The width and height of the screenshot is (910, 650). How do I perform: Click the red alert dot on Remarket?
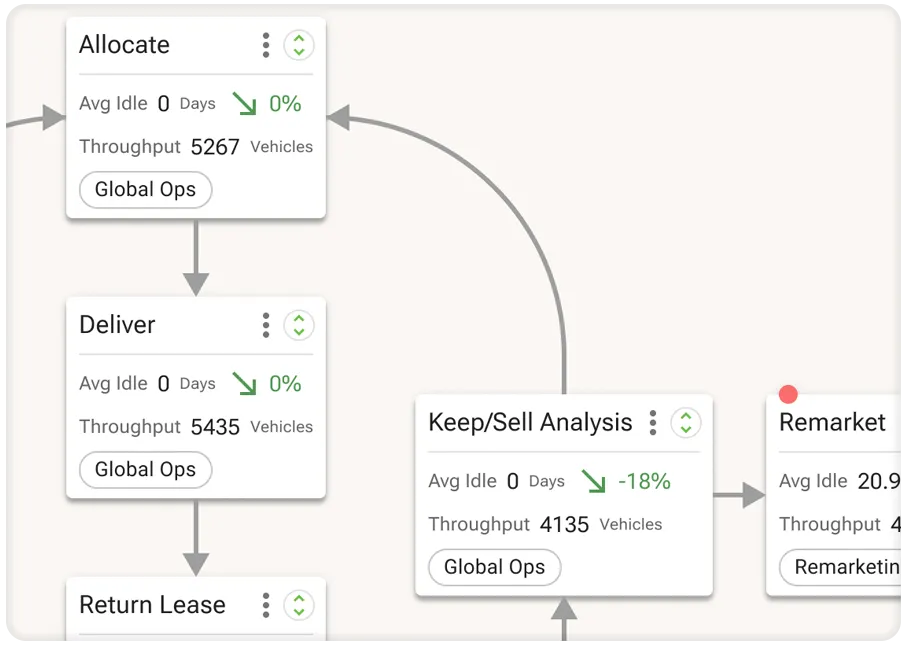point(788,395)
